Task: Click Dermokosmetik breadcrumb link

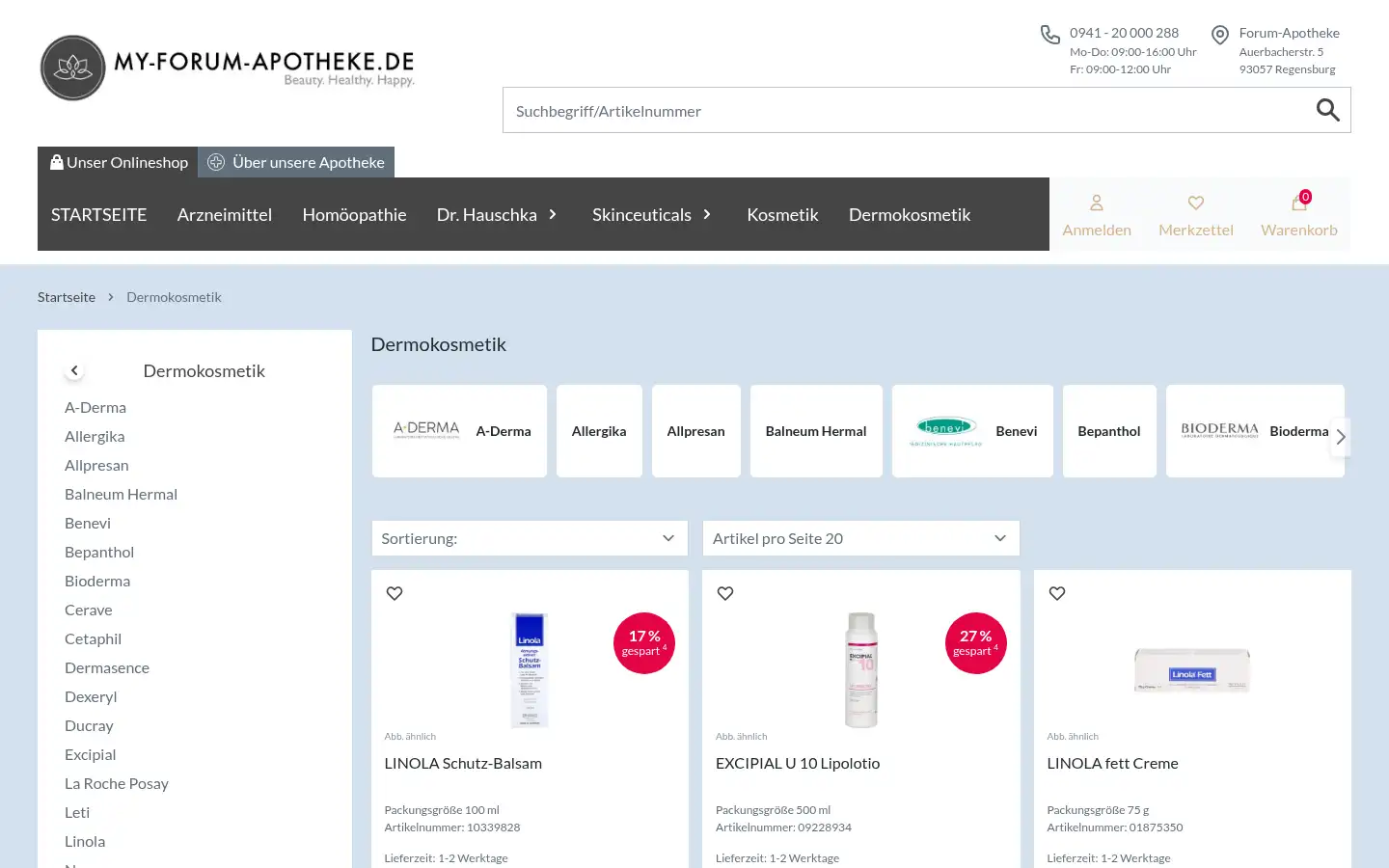Action: pos(174,297)
